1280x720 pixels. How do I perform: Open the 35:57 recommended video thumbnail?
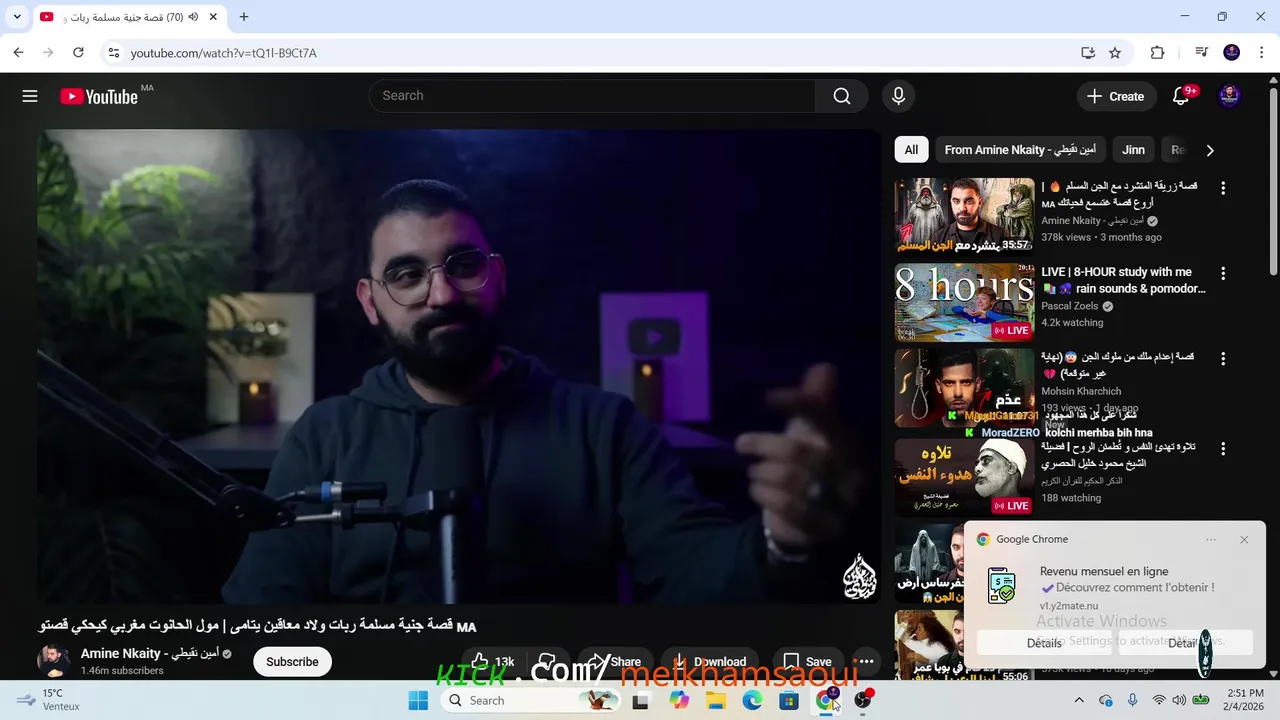pyautogui.click(x=964, y=216)
